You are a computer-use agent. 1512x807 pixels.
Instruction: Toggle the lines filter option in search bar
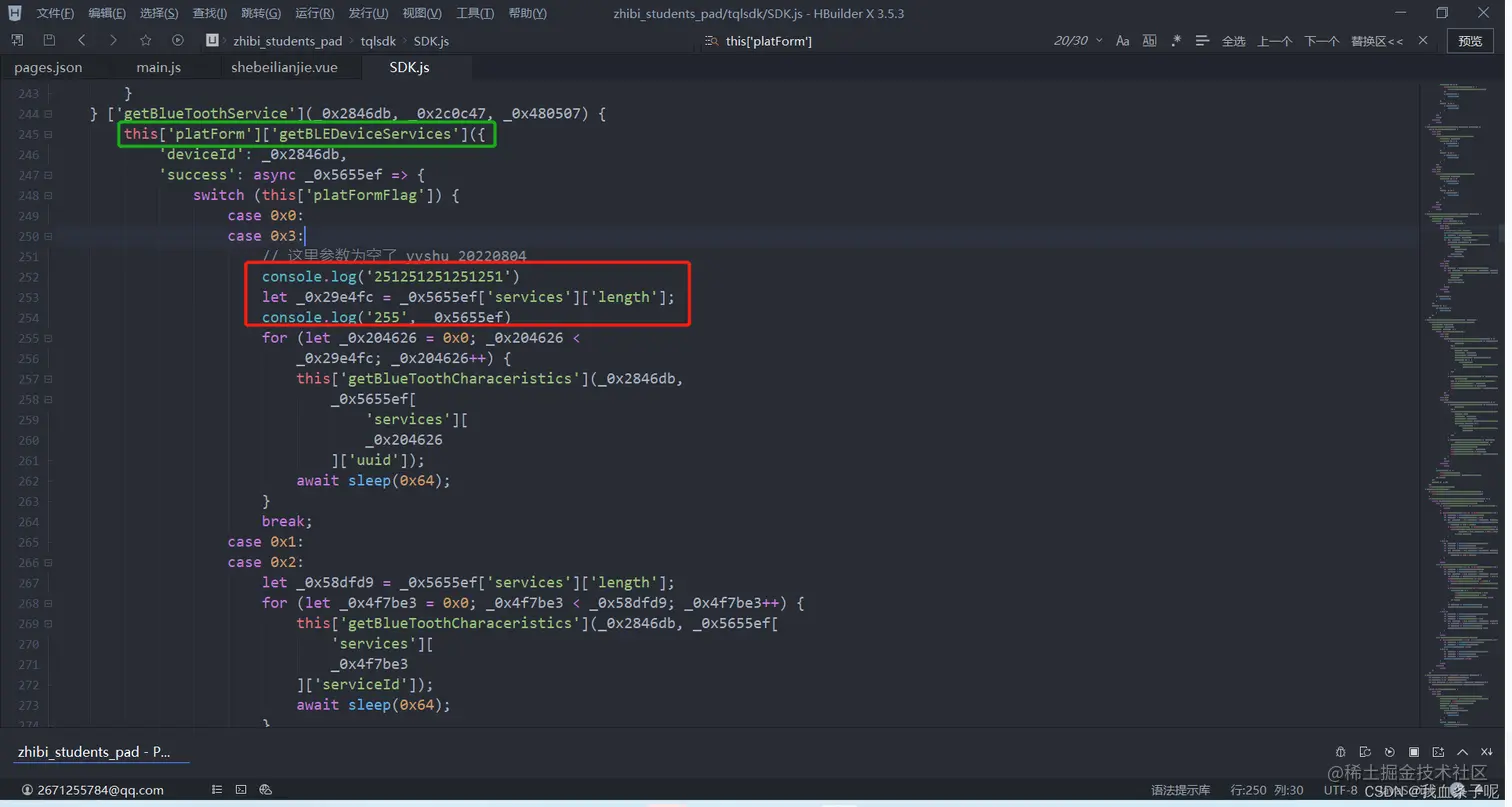pyautogui.click(x=1202, y=40)
